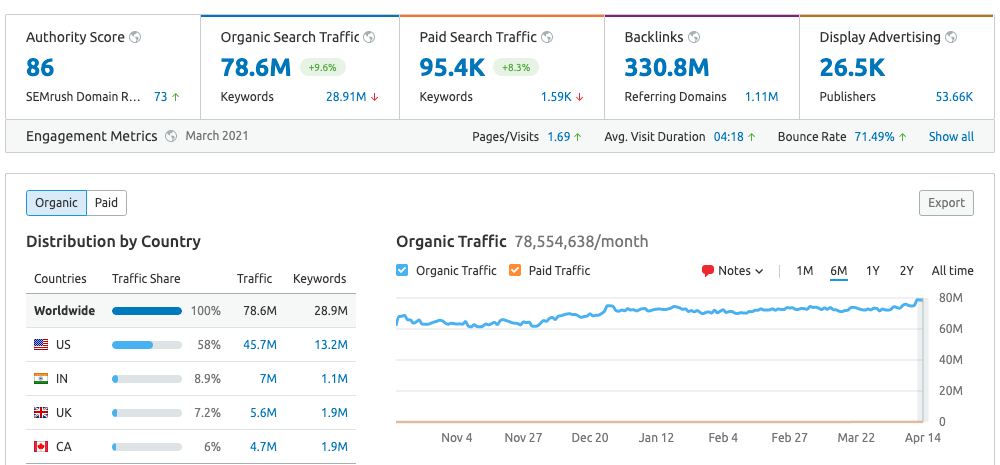Click UK traffic value 5.6M
The image size is (1000, 465).
(x=263, y=413)
